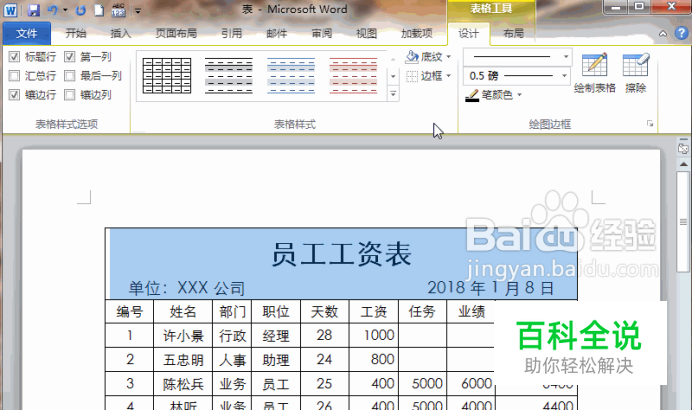Enable the 镶边列 banded columns checkbox
This screenshot has width=692, height=410.
[x=69, y=95]
